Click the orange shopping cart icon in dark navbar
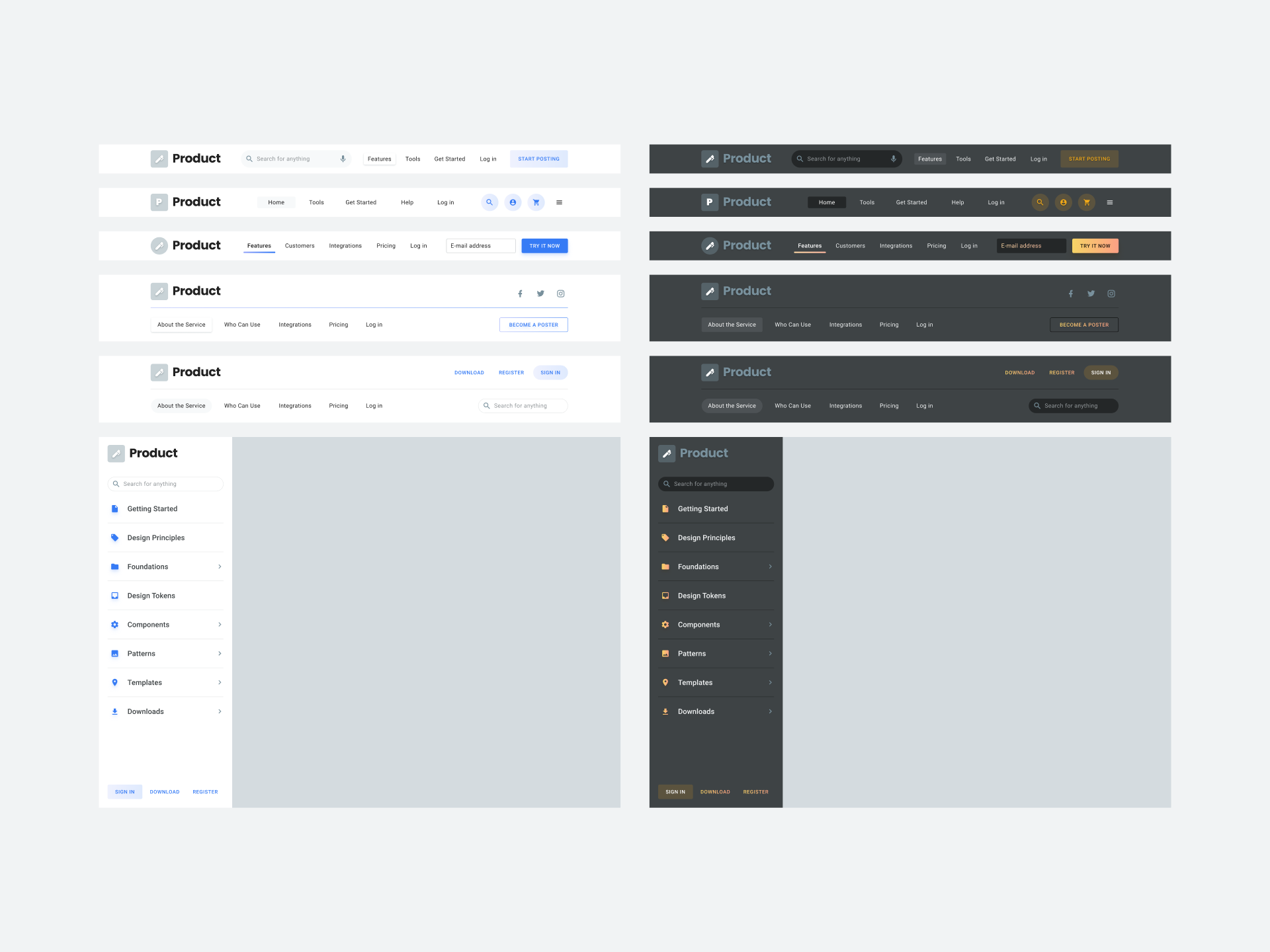 pos(1087,202)
